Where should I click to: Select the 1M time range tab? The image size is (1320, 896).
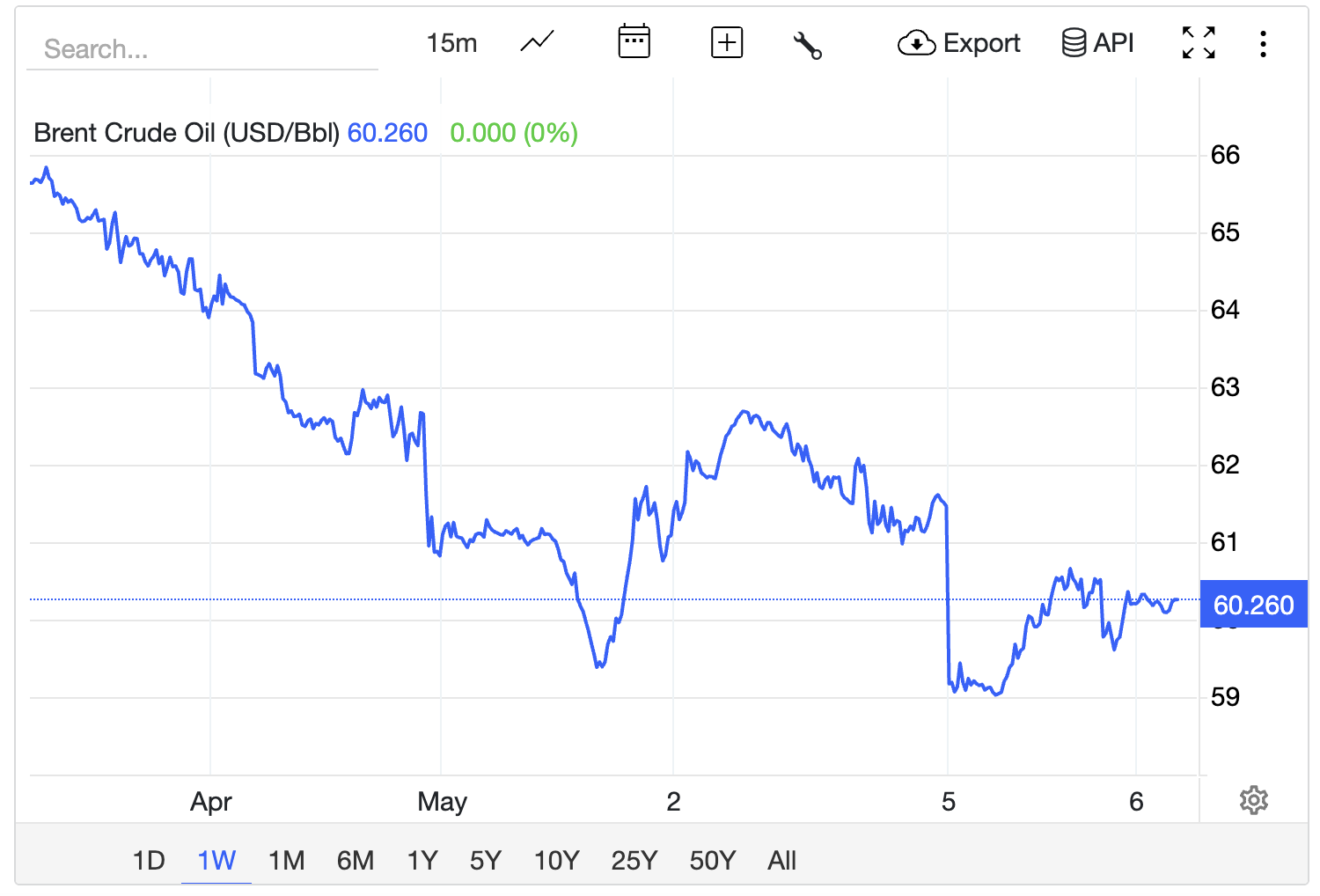(x=287, y=860)
